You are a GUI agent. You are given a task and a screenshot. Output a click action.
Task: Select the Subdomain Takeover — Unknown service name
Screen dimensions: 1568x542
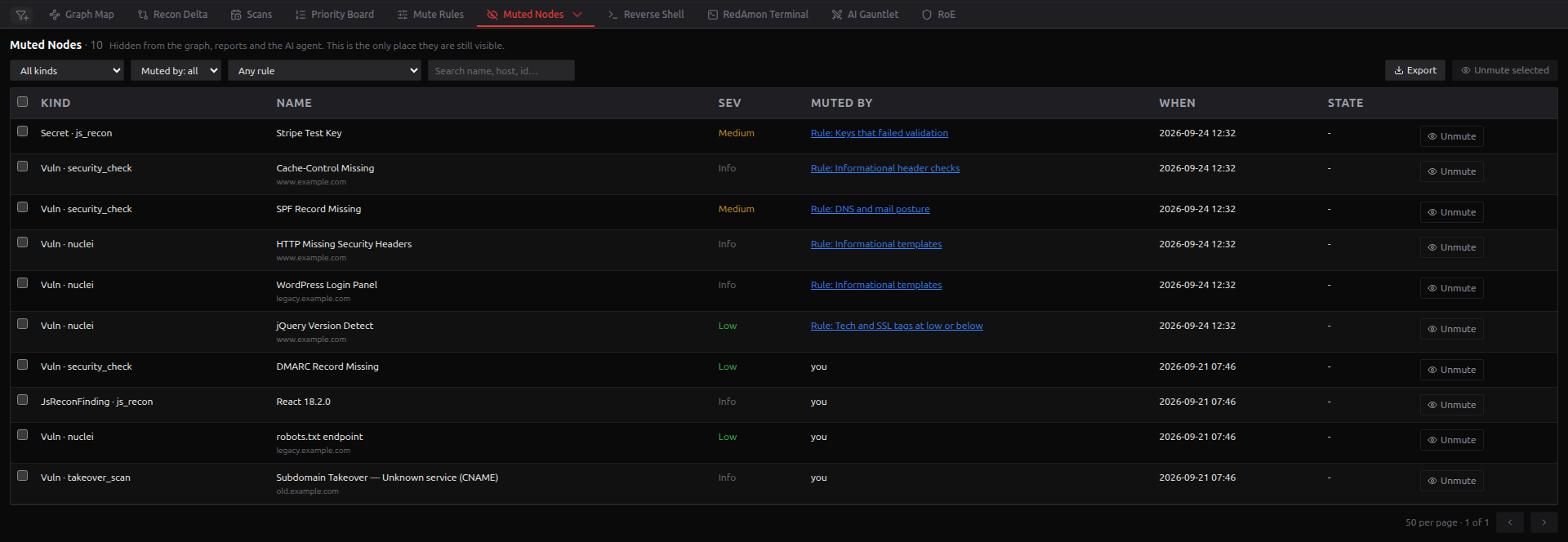[x=387, y=478]
